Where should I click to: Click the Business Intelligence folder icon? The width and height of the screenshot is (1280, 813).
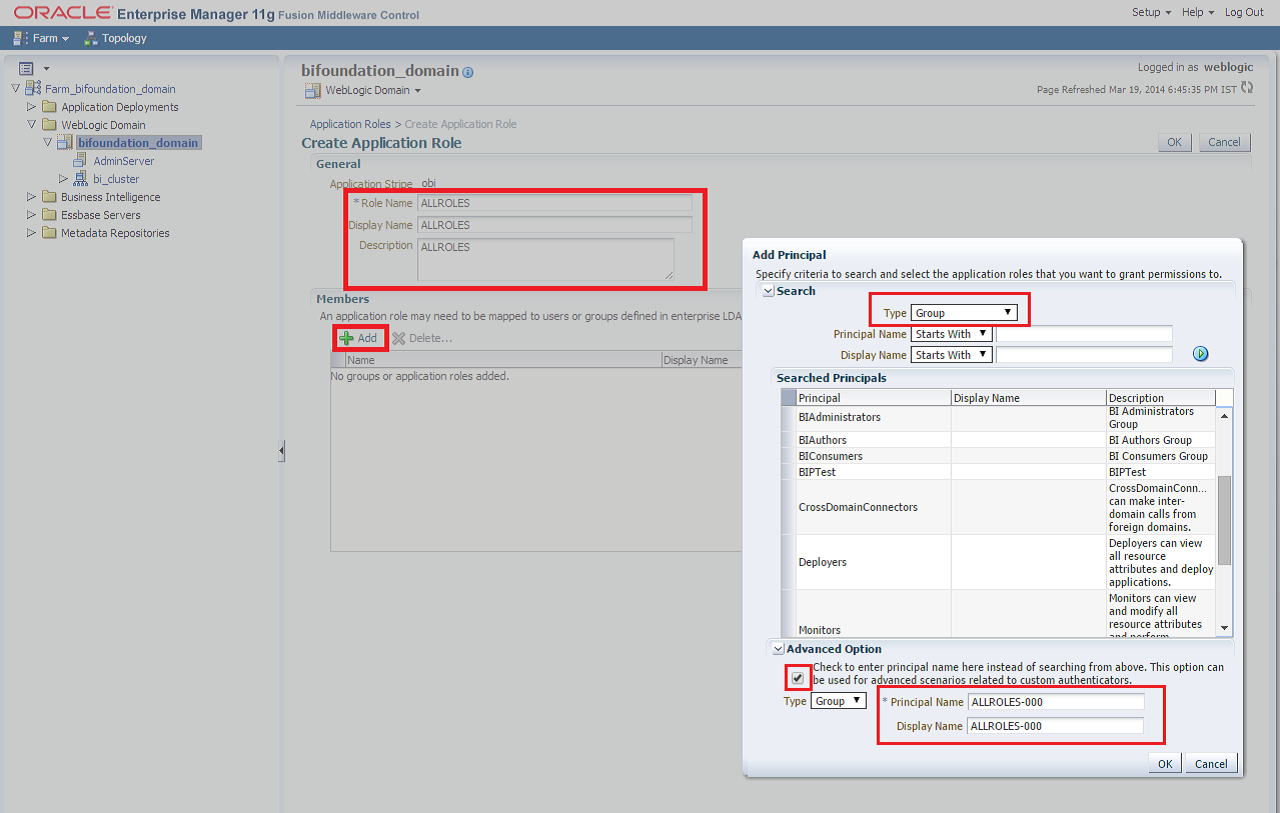[x=49, y=197]
